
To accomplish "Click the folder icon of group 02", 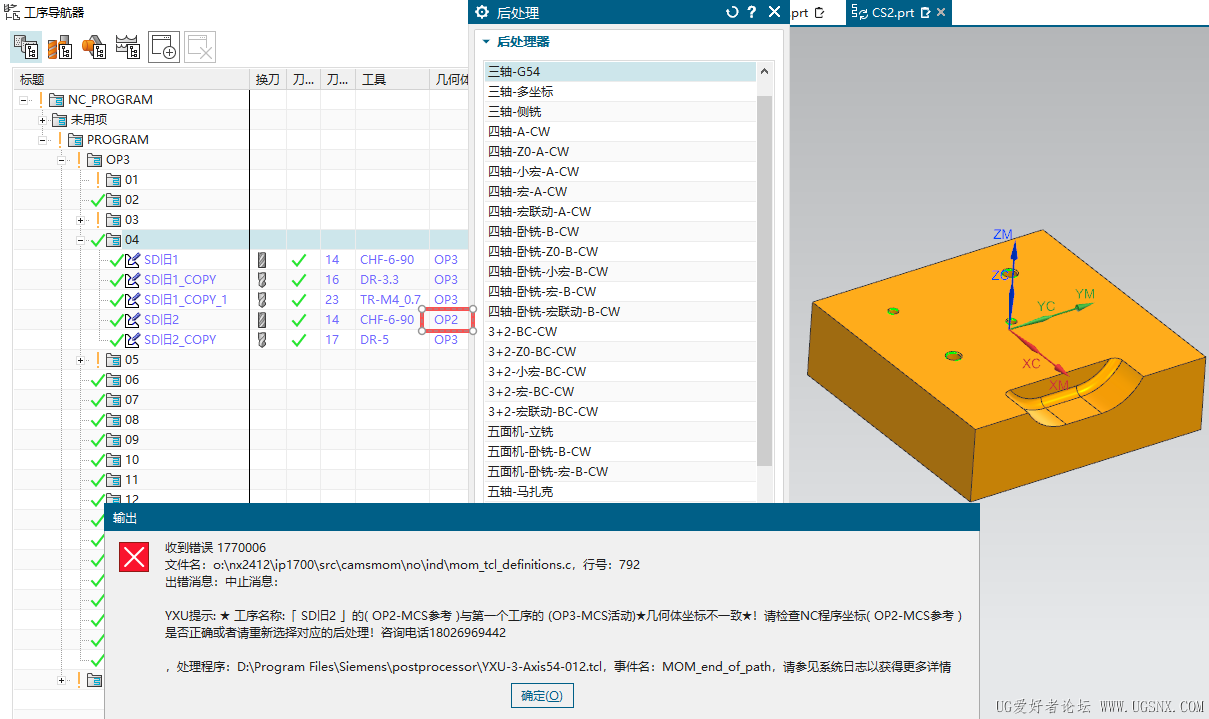I will pyautogui.click(x=113, y=200).
